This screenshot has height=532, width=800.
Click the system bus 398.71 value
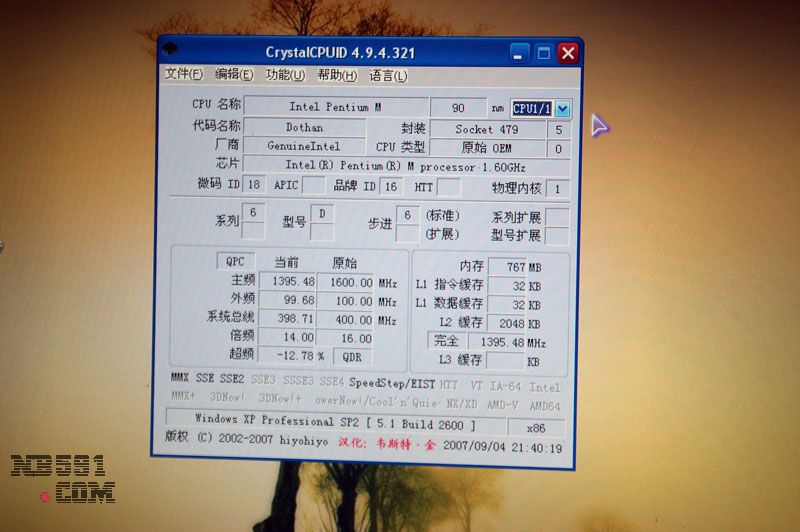point(288,318)
